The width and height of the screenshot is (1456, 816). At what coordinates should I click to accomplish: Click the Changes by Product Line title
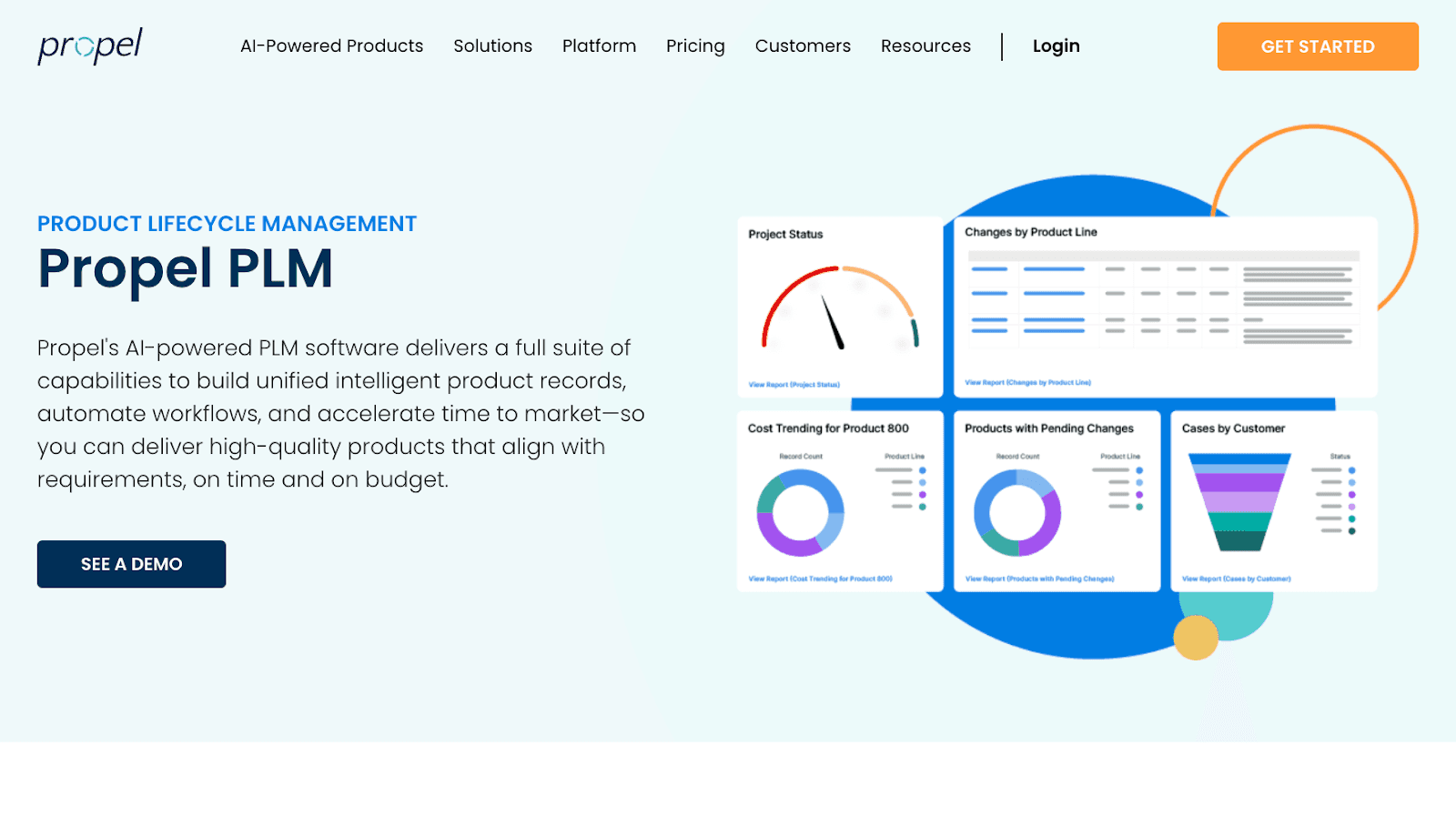(x=1031, y=232)
